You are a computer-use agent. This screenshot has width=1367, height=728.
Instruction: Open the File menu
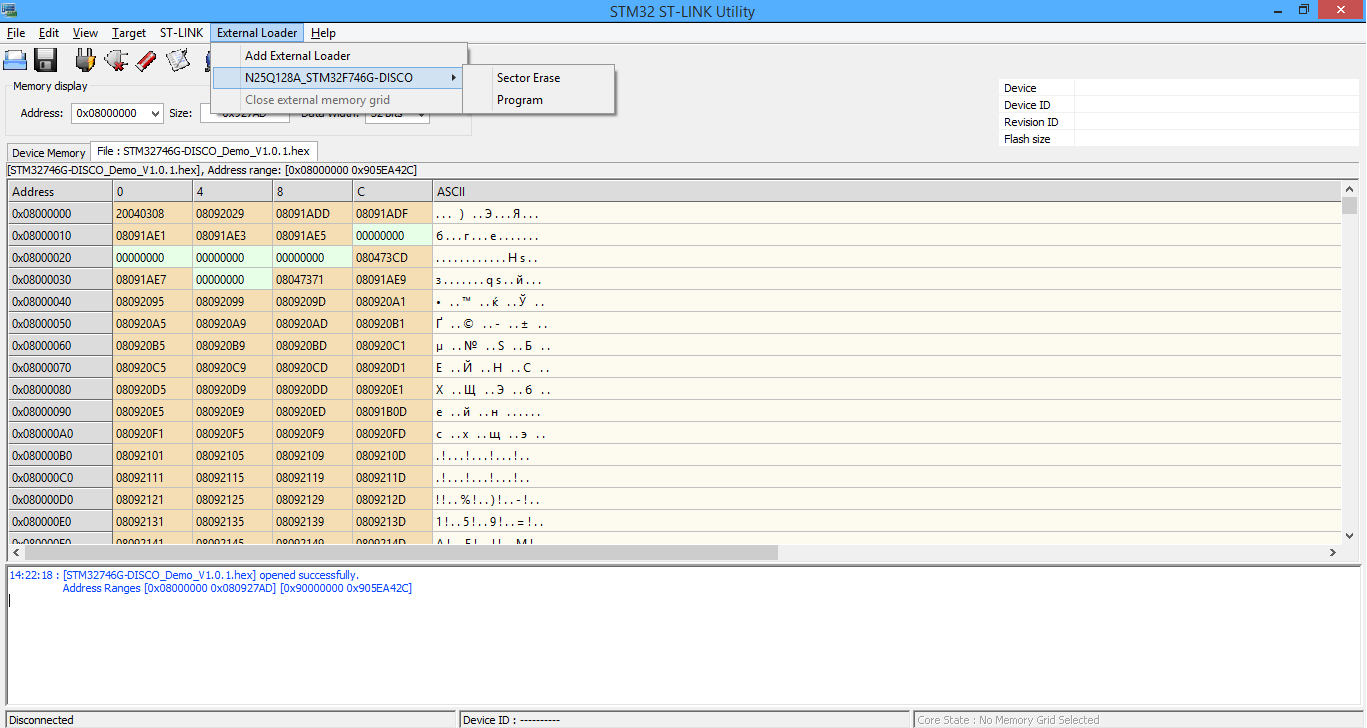pos(16,33)
